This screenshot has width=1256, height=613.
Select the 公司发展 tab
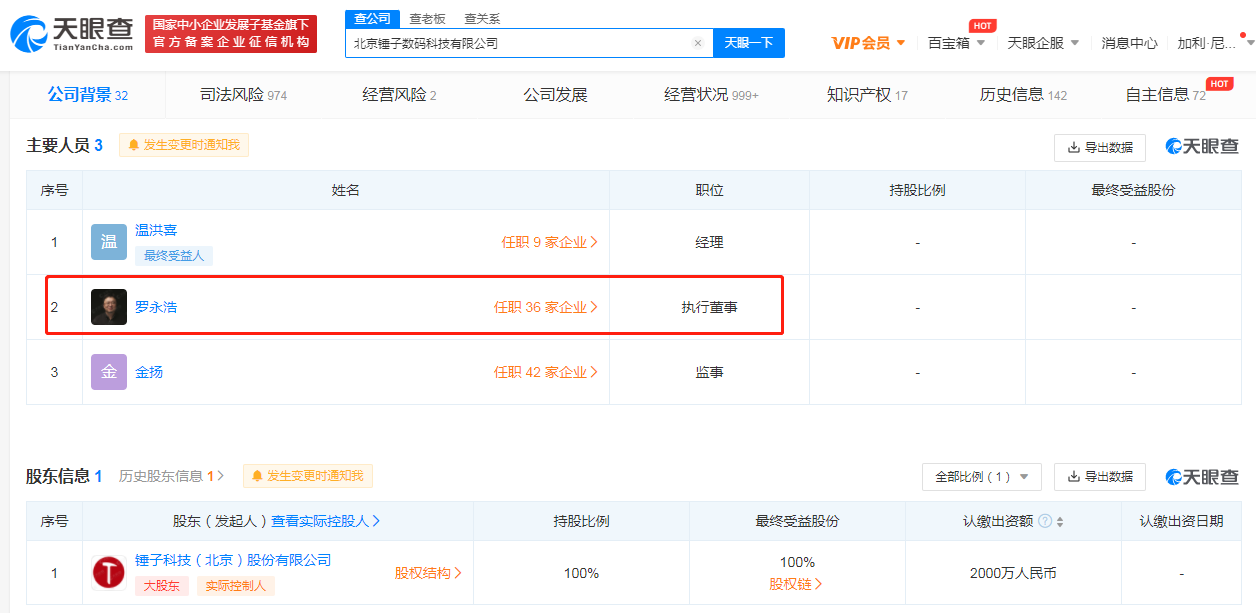555,95
